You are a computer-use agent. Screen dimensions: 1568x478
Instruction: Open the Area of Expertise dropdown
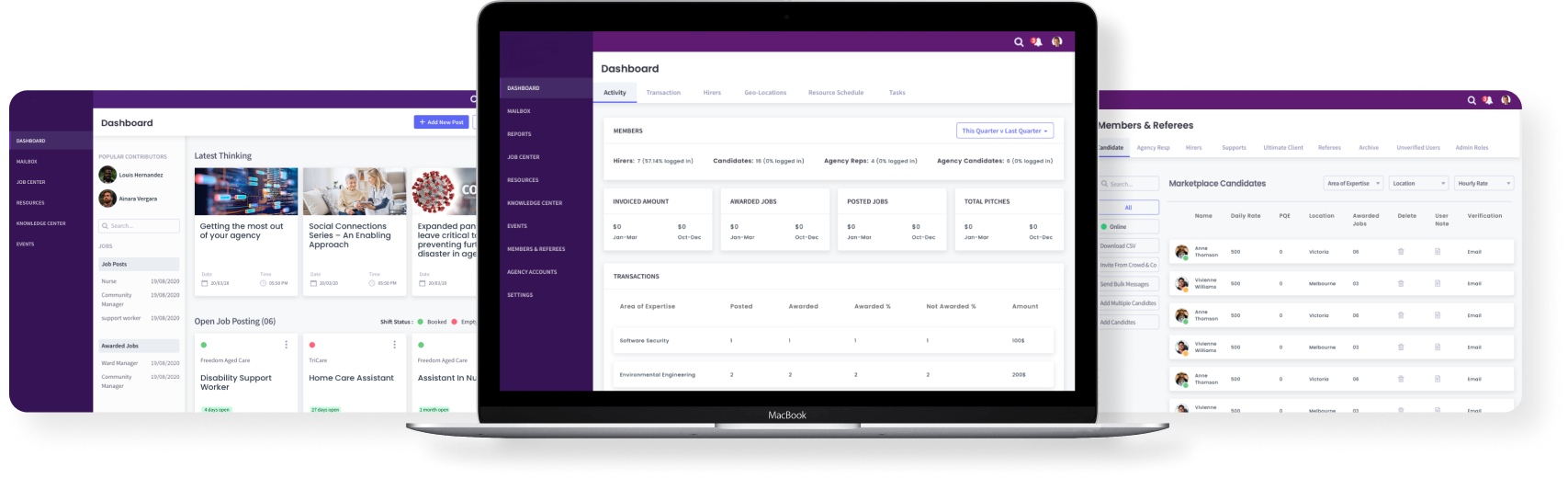point(1353,184)
